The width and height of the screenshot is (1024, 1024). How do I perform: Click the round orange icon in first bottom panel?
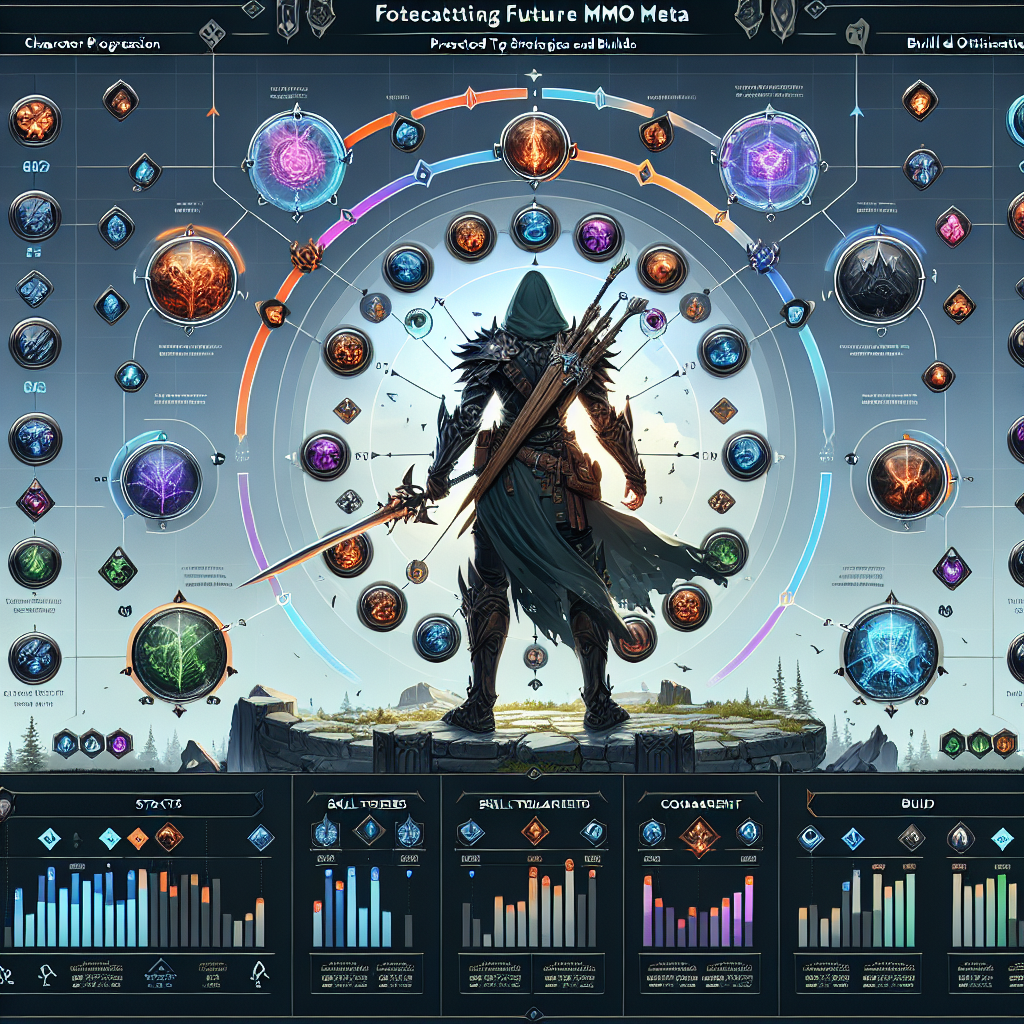(169, 837)
